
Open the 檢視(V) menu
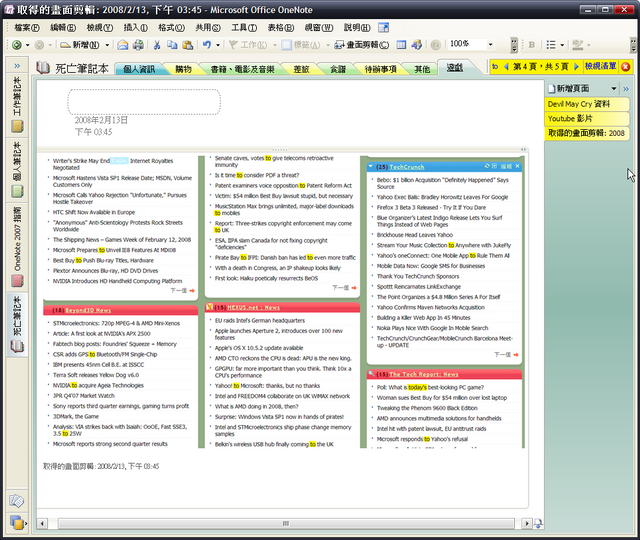coord(100,28)
